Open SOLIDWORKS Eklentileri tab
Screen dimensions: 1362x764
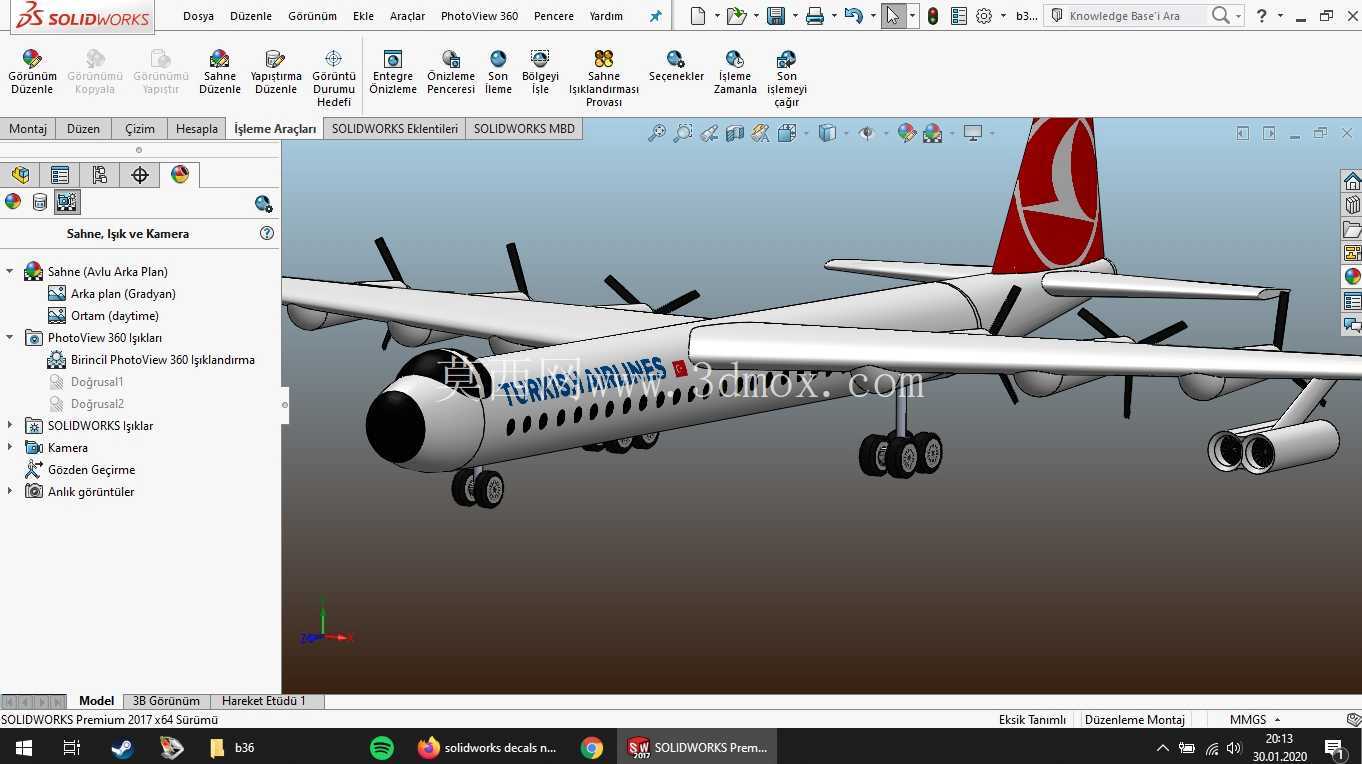coord(395,129)
